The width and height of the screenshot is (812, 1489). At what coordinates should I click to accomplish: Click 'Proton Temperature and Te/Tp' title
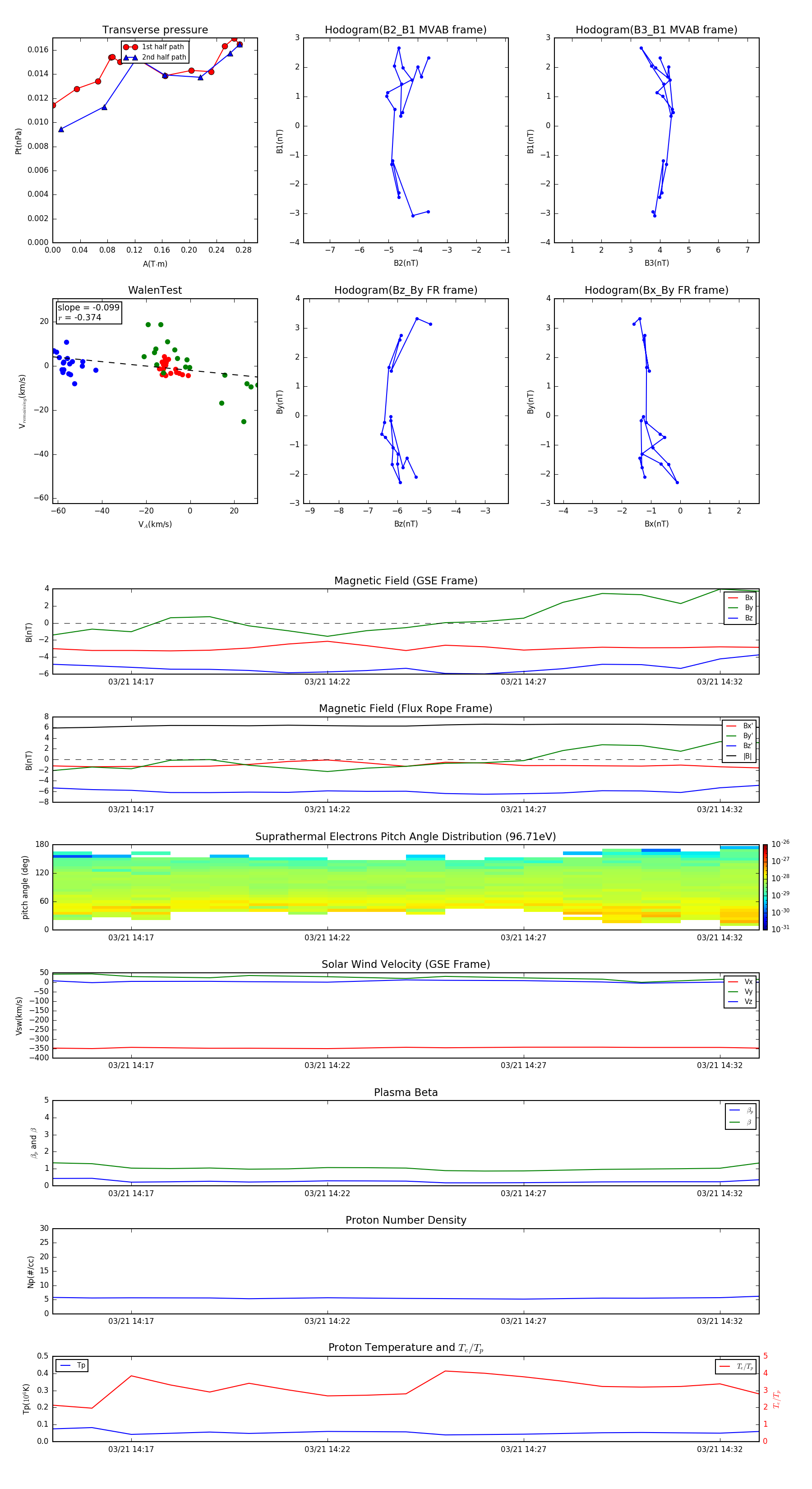tap(406, 1348)
